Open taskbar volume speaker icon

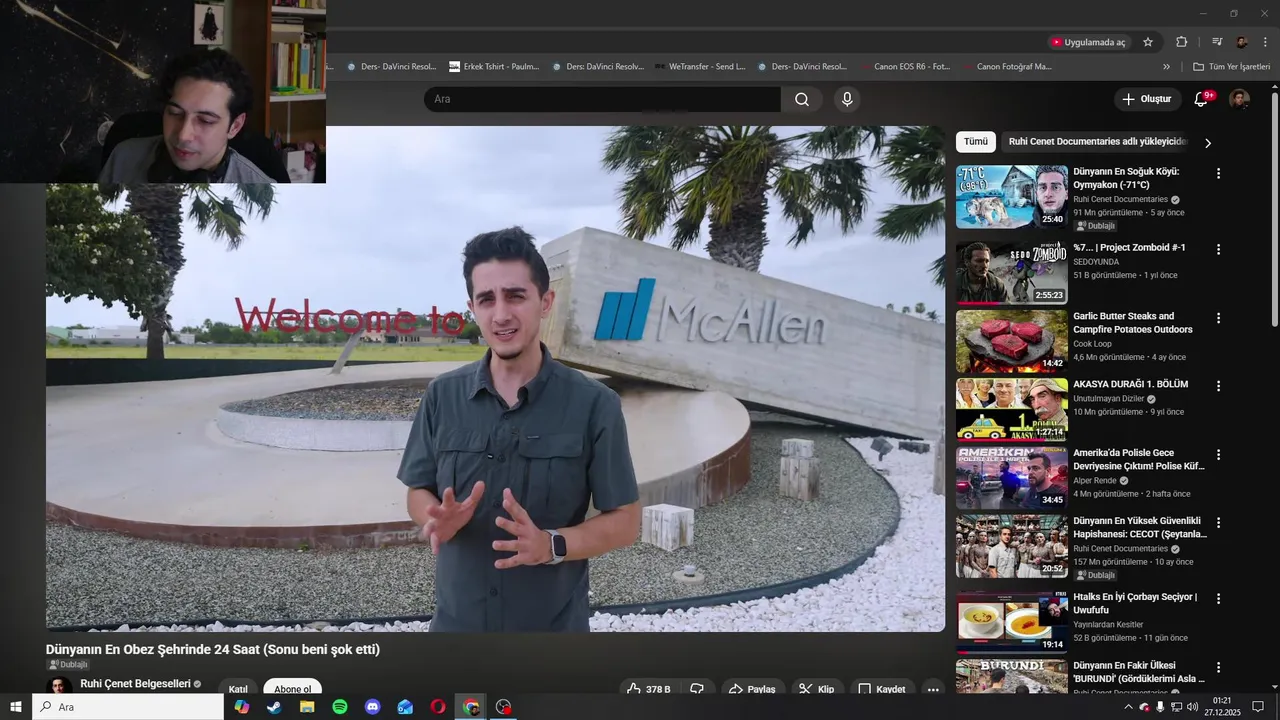(1192, 707)
